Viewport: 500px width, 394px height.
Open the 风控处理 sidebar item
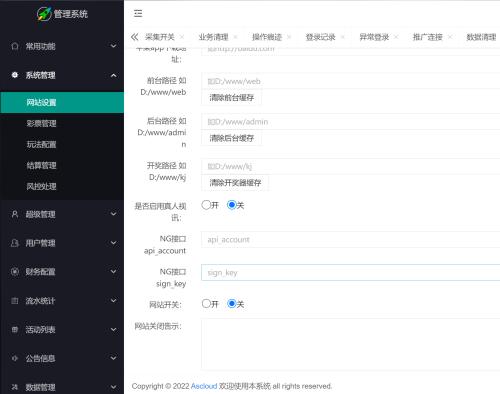pyautogui.click(x=62, y=187)
